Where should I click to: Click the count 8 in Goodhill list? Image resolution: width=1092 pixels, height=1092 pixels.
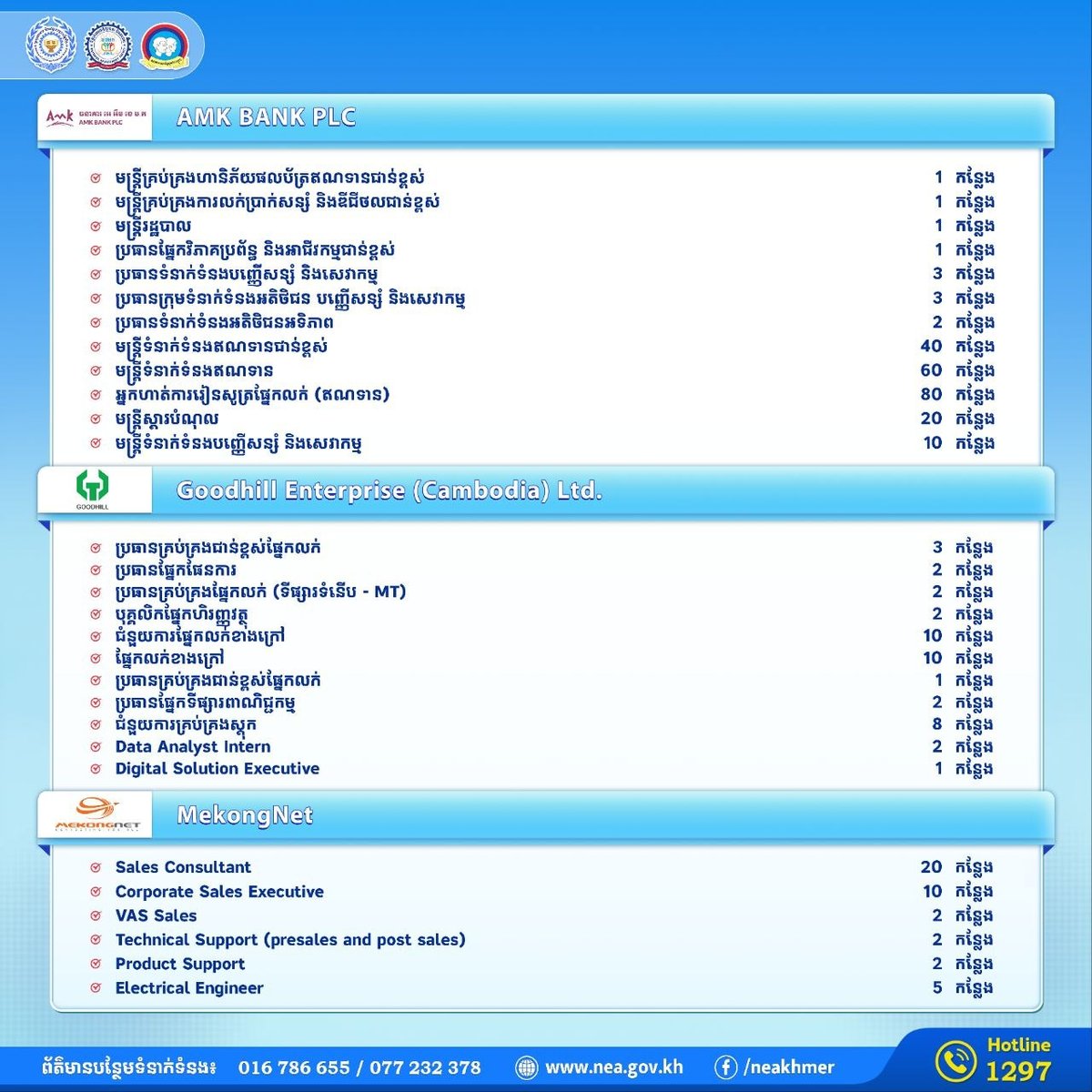(937, 725)
